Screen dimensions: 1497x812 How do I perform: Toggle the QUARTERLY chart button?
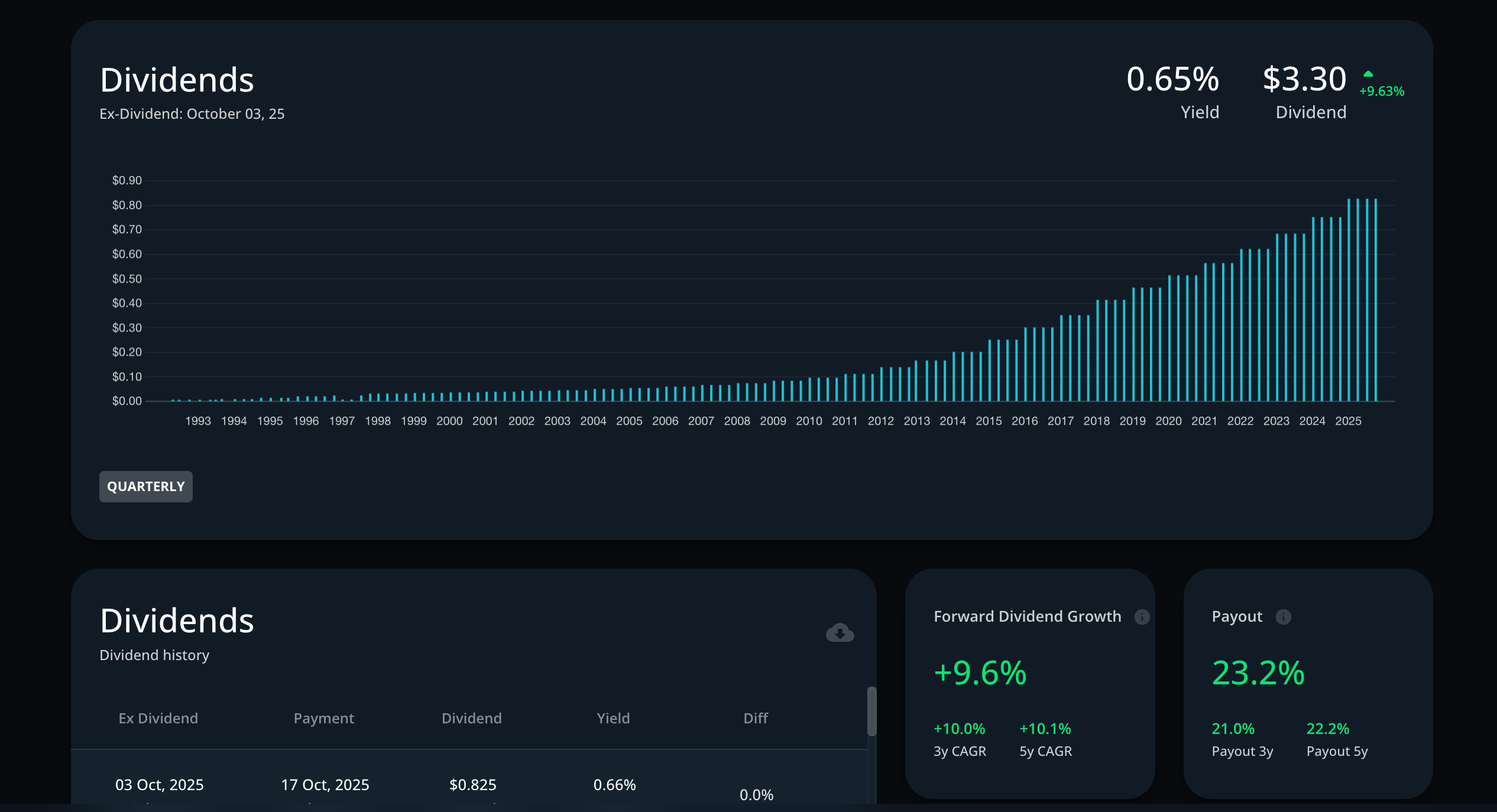pyautogui.click(x=145, y=486)
